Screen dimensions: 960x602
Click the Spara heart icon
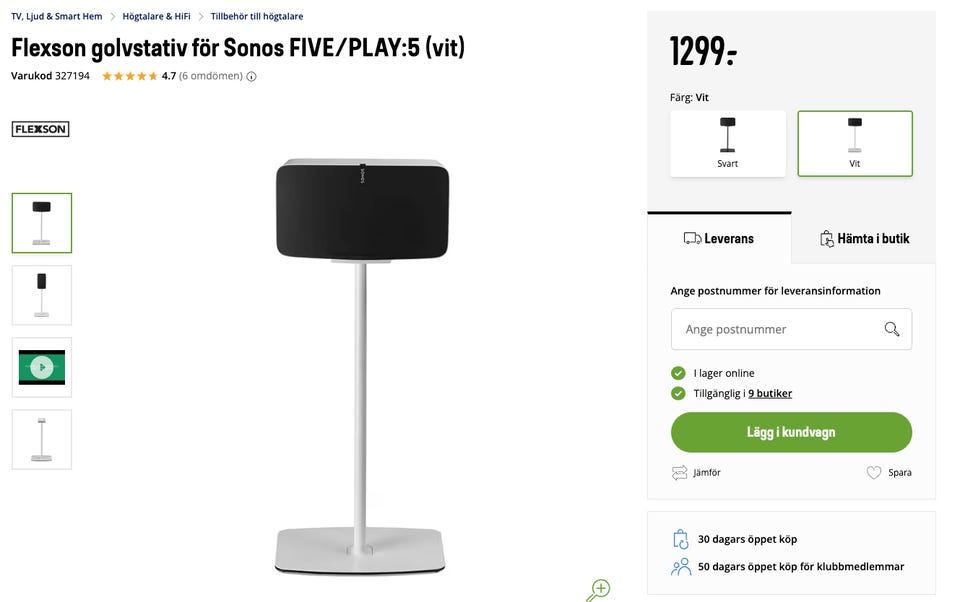874,472
